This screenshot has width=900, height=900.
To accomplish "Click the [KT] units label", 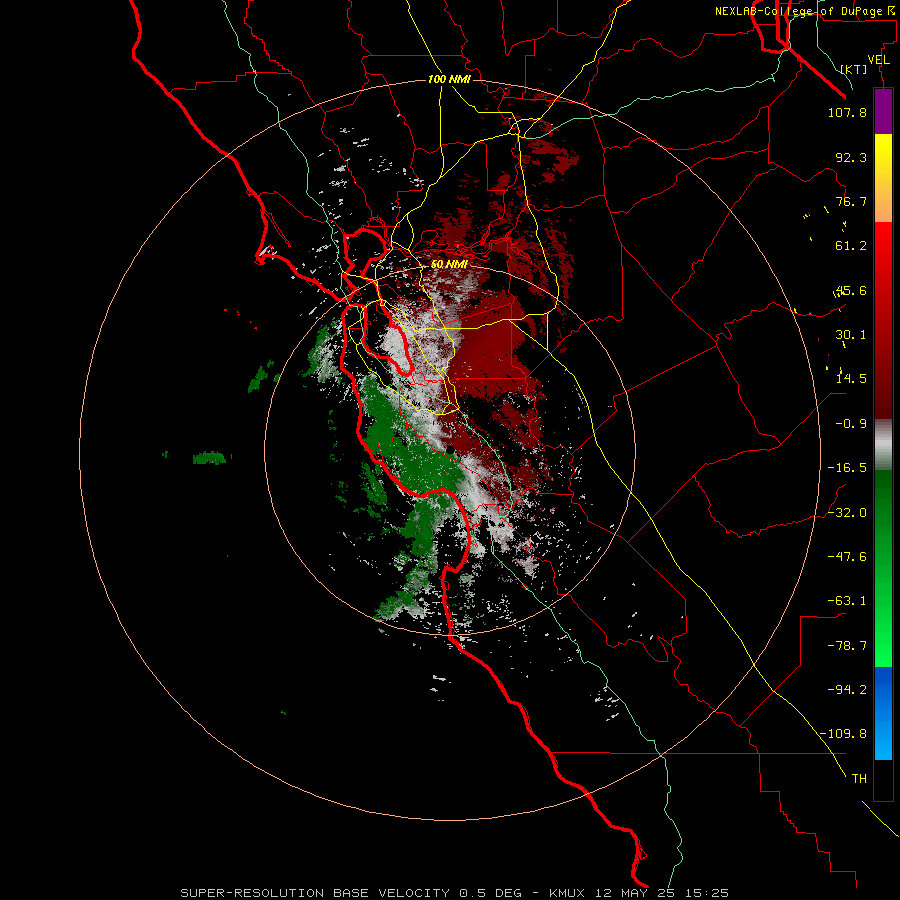I will pos(854,69).
